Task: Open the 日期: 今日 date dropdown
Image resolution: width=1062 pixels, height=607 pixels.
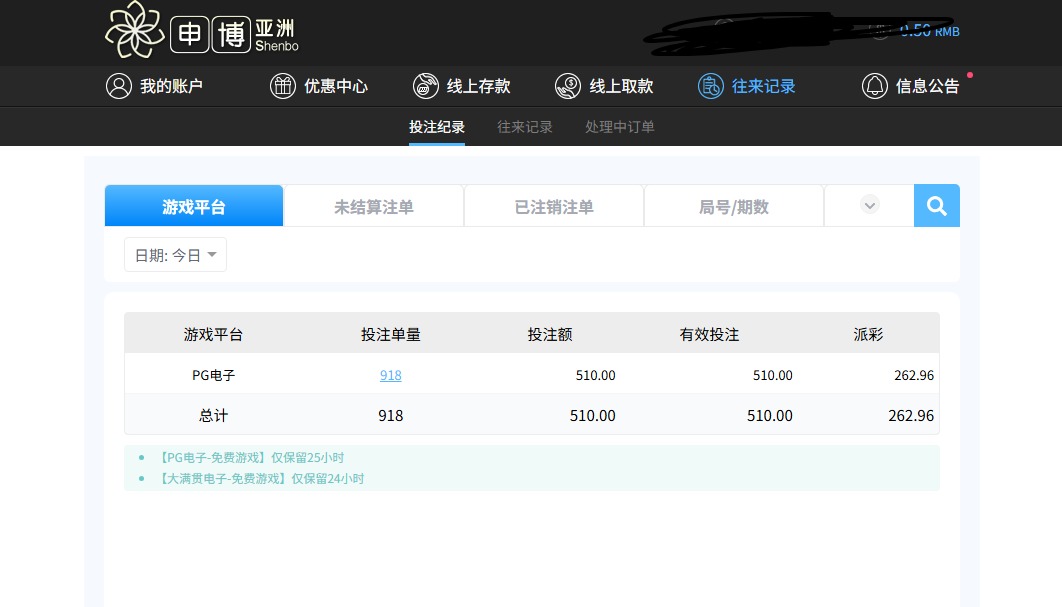Action: 176,255
